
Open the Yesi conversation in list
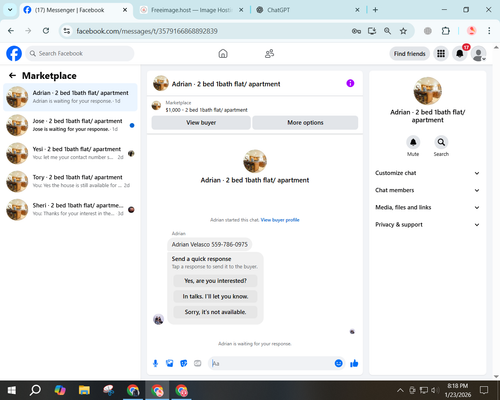click(70, 153)
